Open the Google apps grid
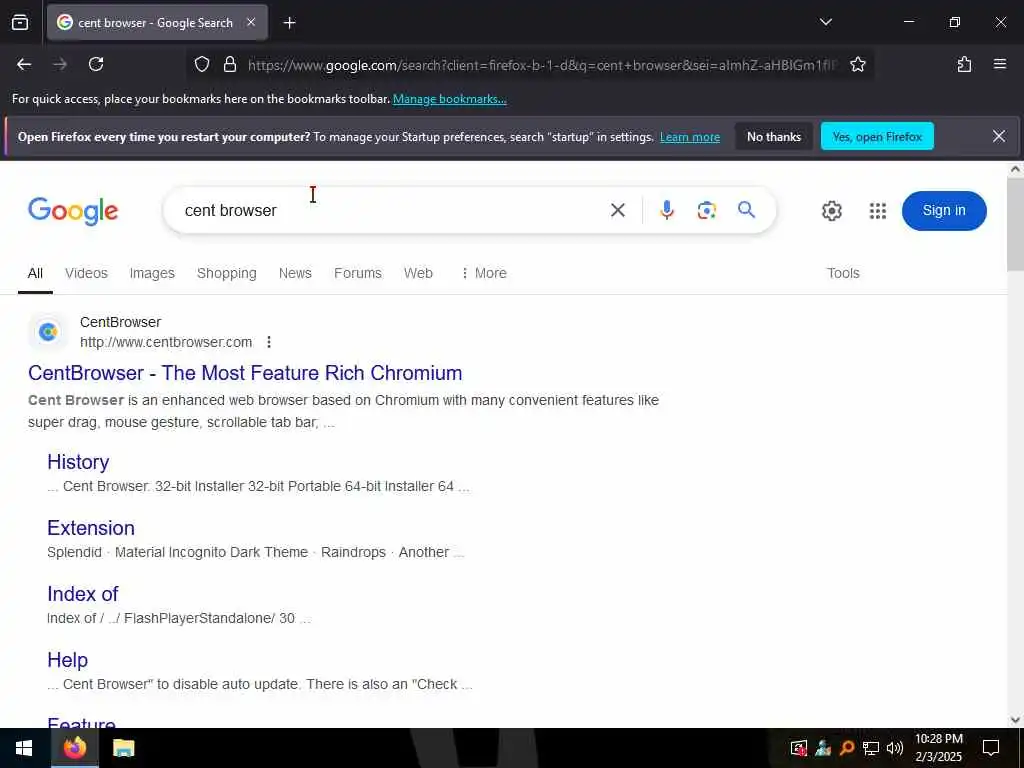This screenshot has width=1024, height=768. pos(878,211)
